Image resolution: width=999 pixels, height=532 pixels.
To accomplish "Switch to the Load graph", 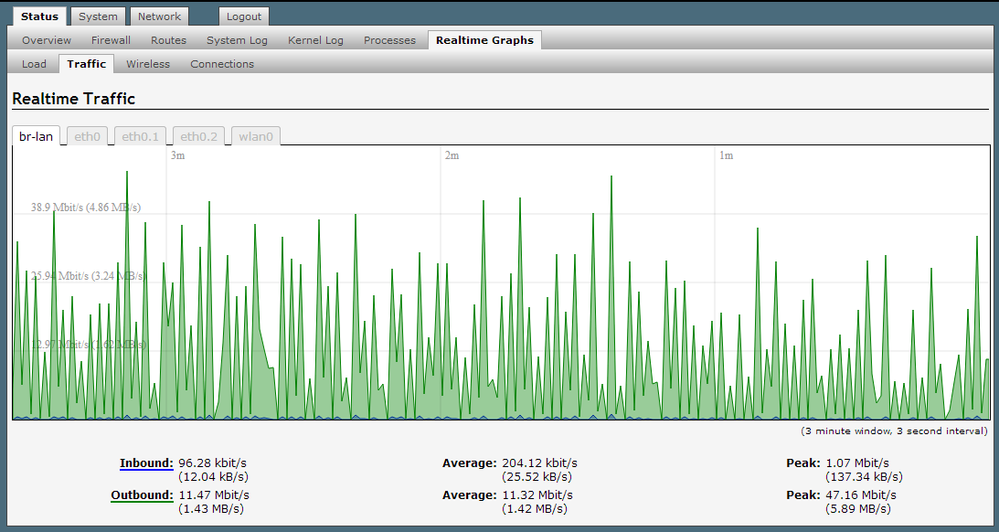I will [34, 64].
